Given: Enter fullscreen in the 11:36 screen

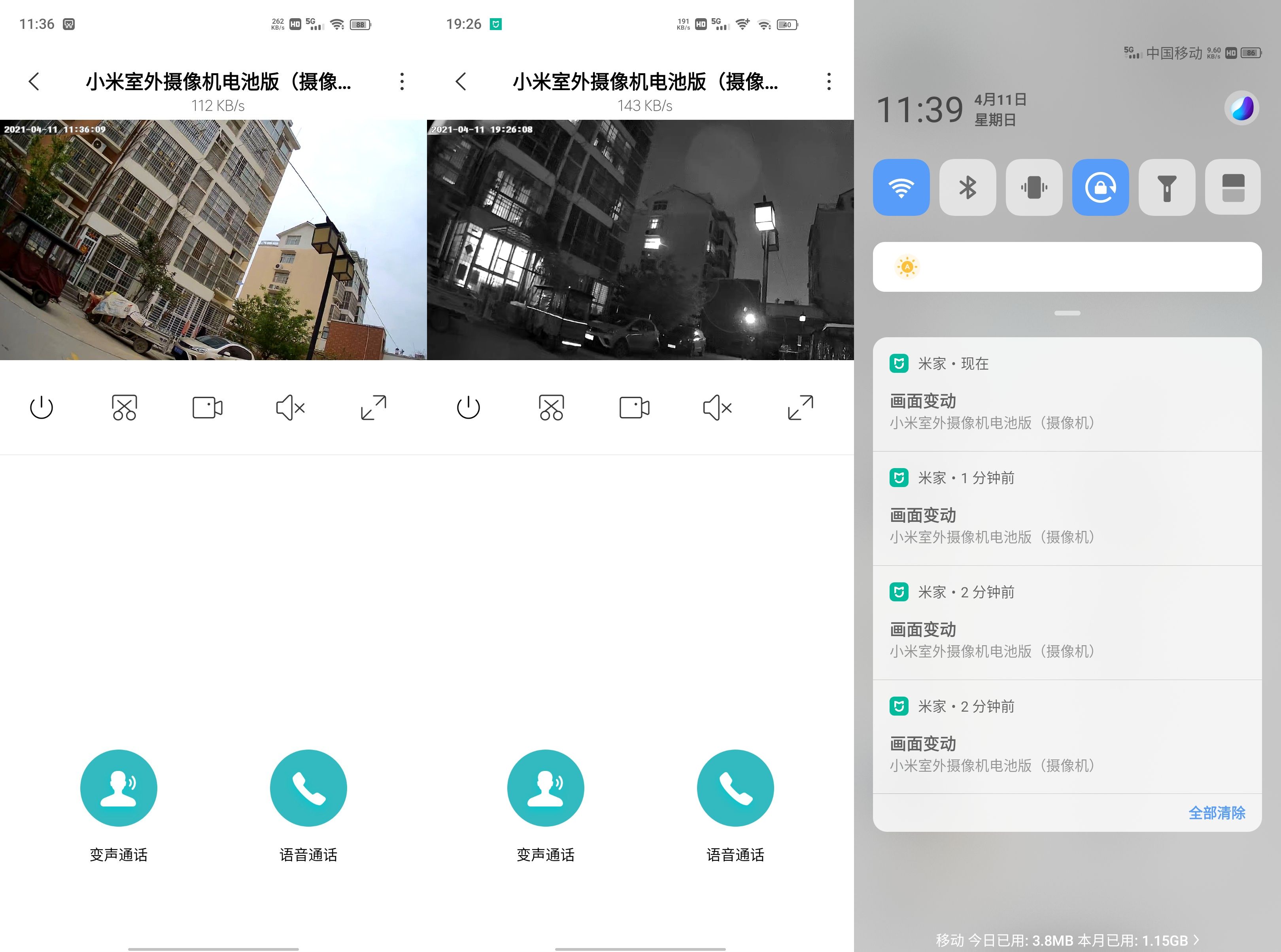Looking at the screenshot, I should pos(373,408).
